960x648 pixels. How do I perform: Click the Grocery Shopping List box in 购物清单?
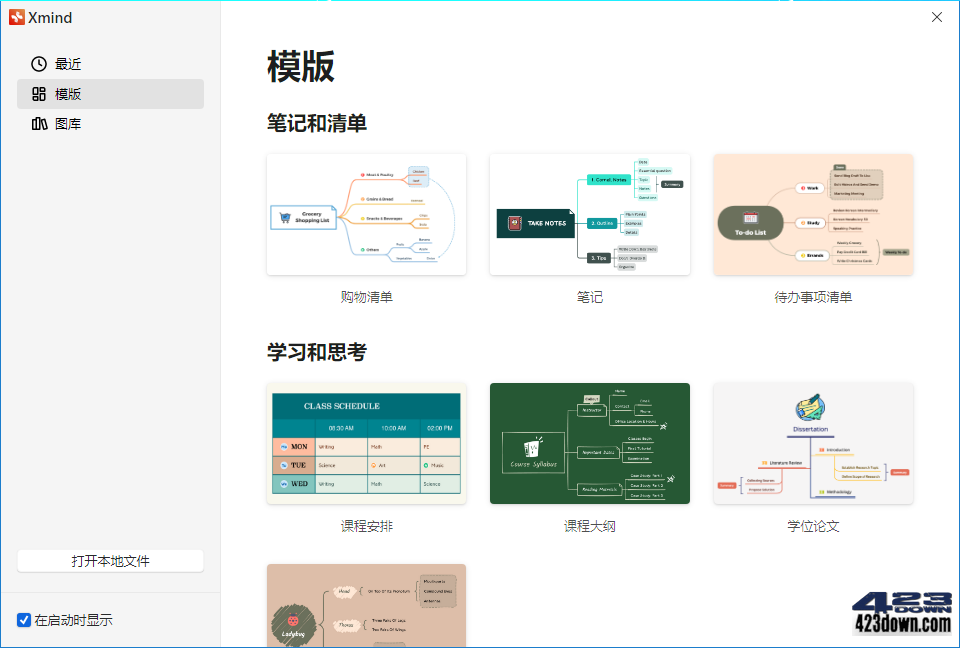point(303,215)
